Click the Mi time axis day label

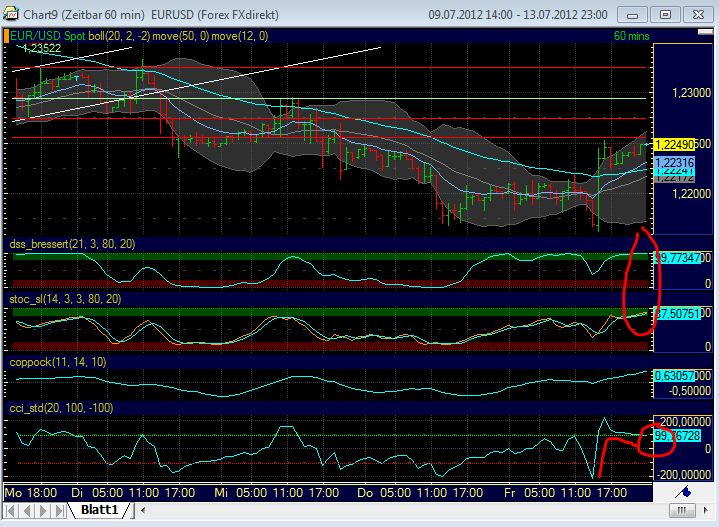click(x=221, y=493)
